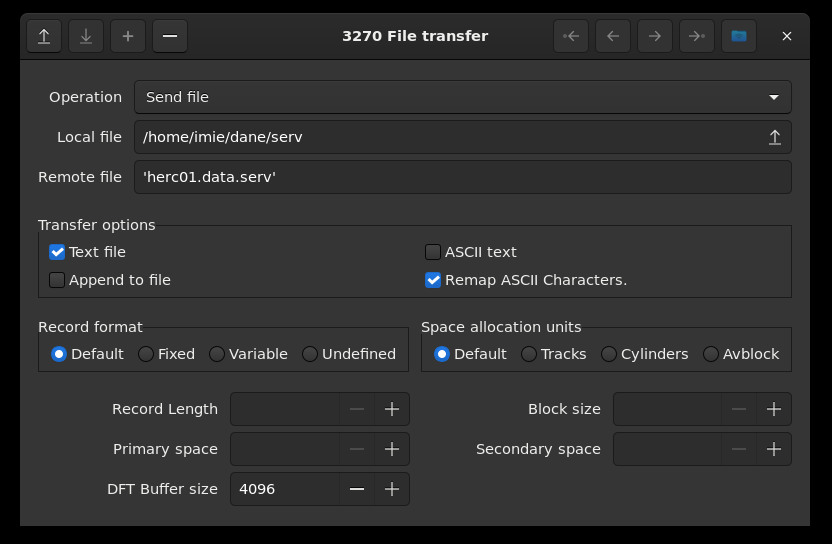This screenshot has height=544, width=832.
Task: Increase the DFT Buffer size value
Action: pos(392,489)
